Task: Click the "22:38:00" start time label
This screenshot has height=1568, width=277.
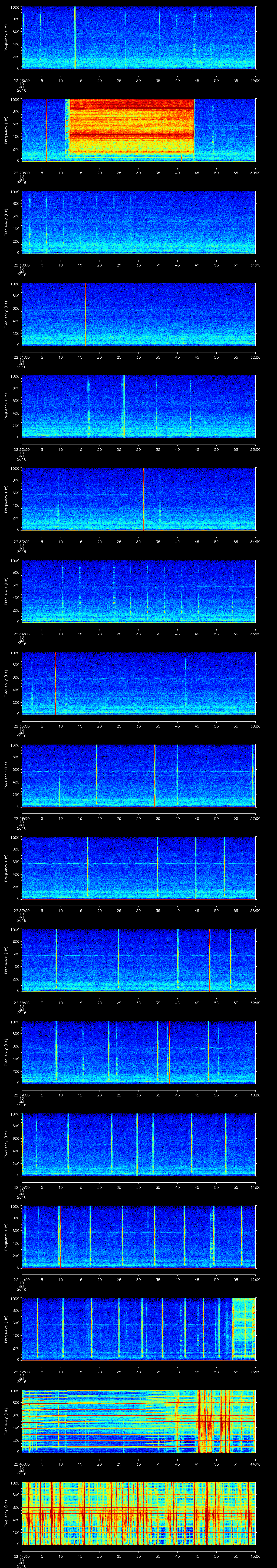Action: 21,1003
